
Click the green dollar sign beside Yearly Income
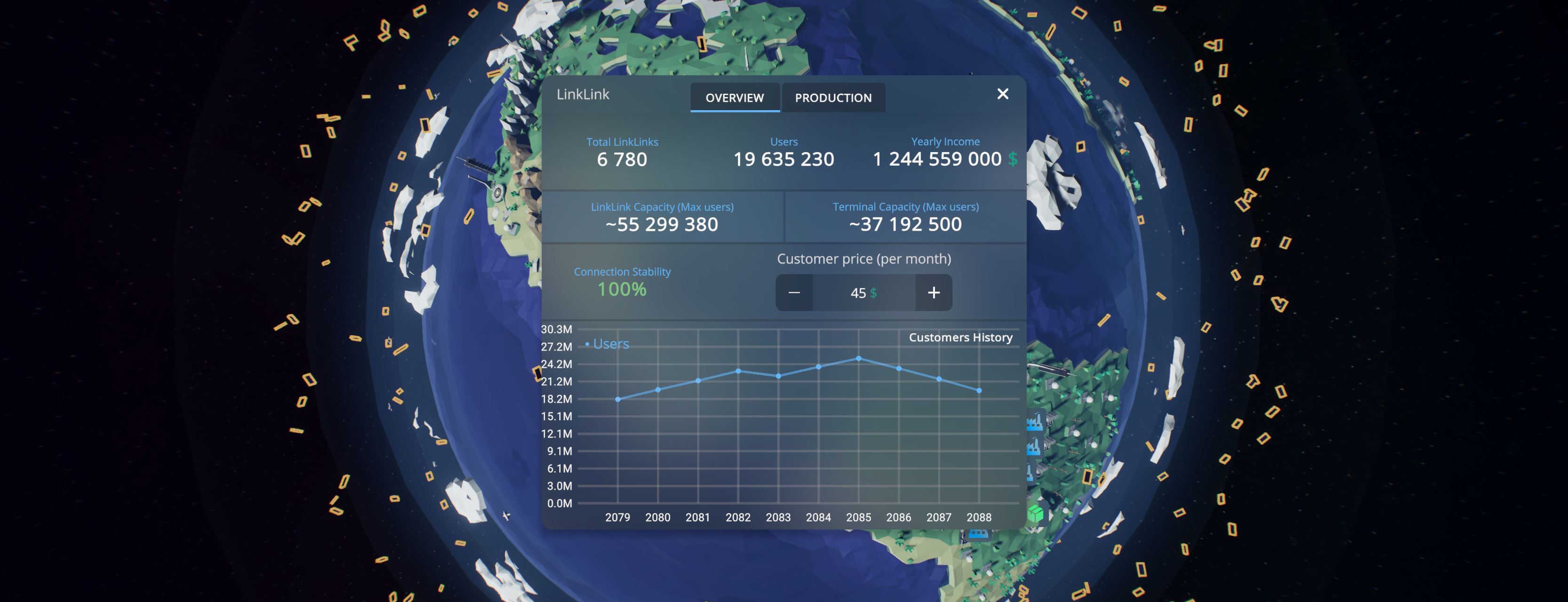coord(1012,159)
